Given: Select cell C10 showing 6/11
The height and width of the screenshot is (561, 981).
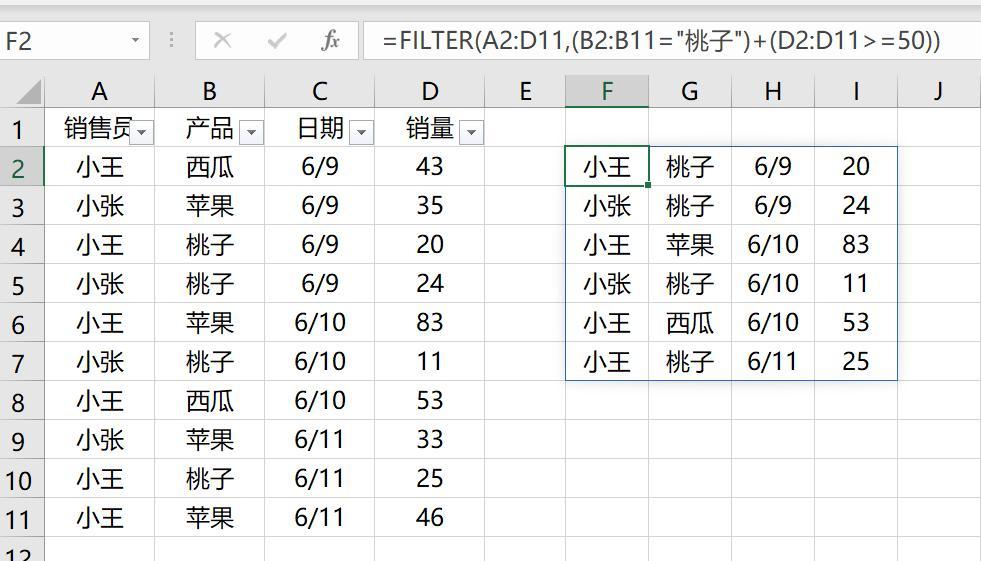Looking at the screenshot, I should pos(320,479).
